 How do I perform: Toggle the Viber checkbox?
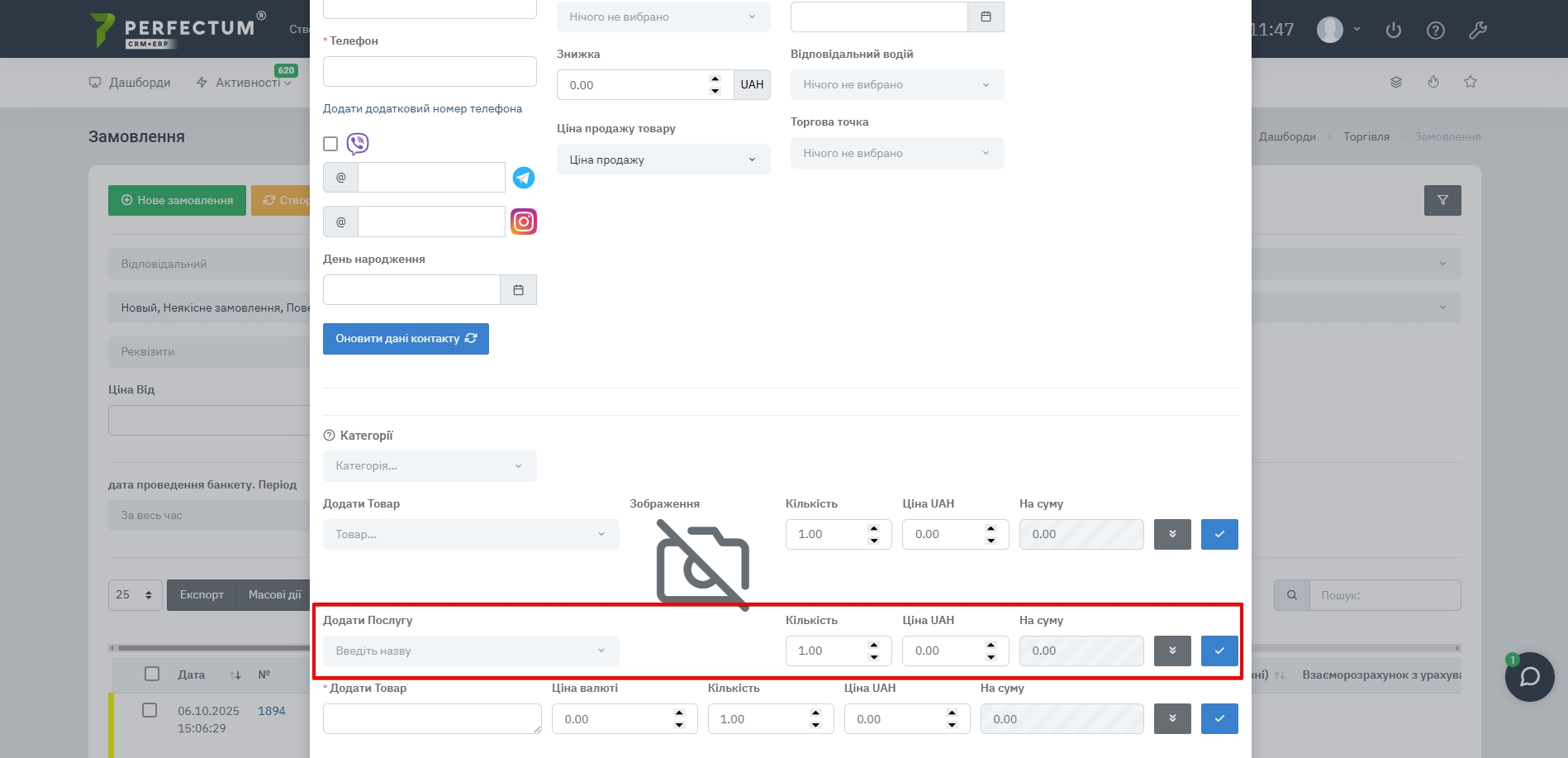330,144
